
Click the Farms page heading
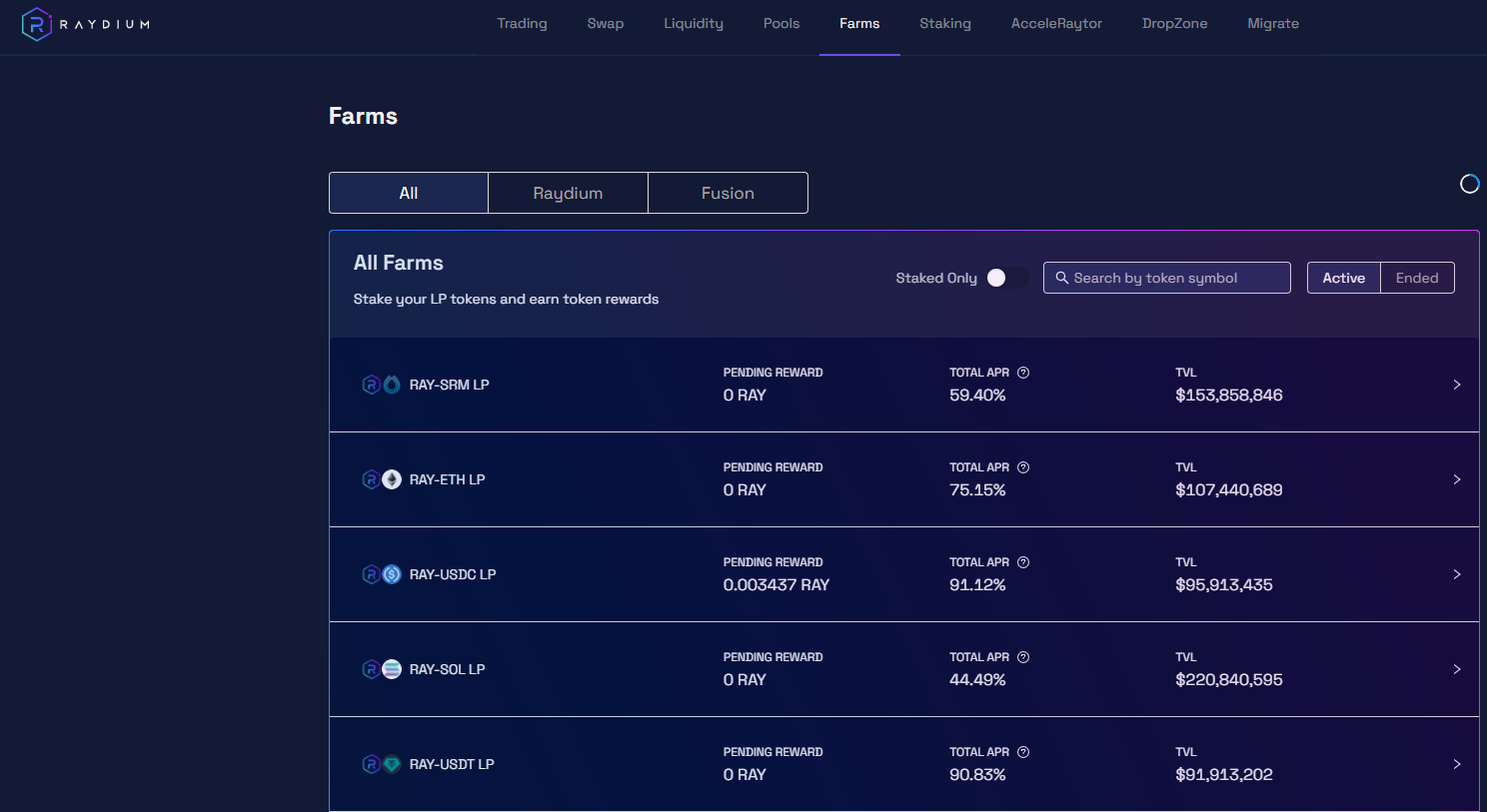[363, 116]
